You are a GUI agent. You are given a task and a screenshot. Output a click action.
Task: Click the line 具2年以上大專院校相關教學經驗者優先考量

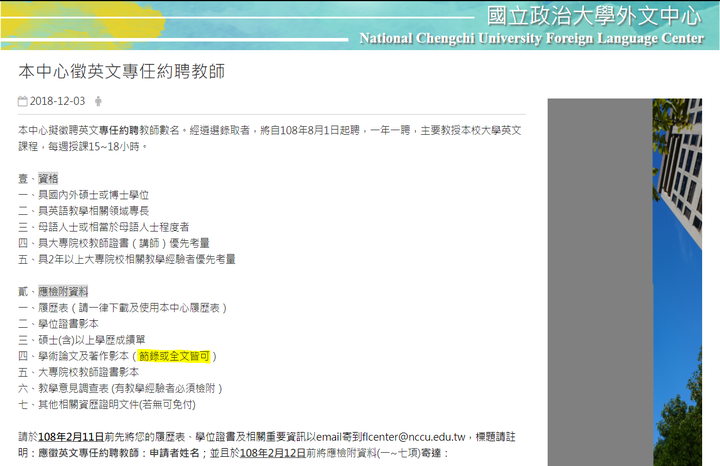click(137, 259)
